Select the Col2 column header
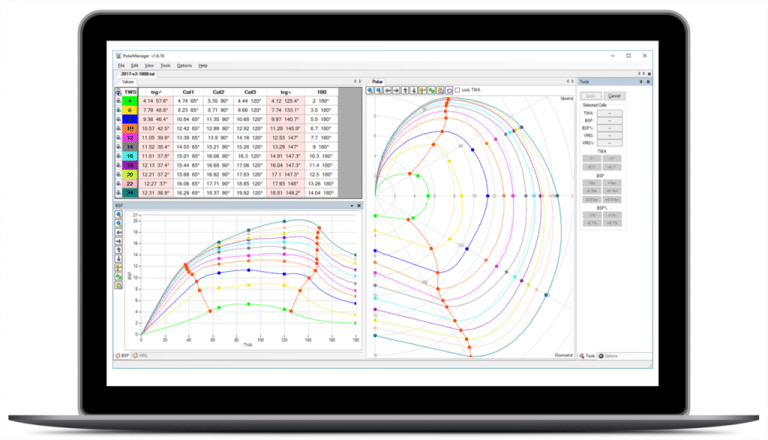768x440 pixels. point(216,91)
